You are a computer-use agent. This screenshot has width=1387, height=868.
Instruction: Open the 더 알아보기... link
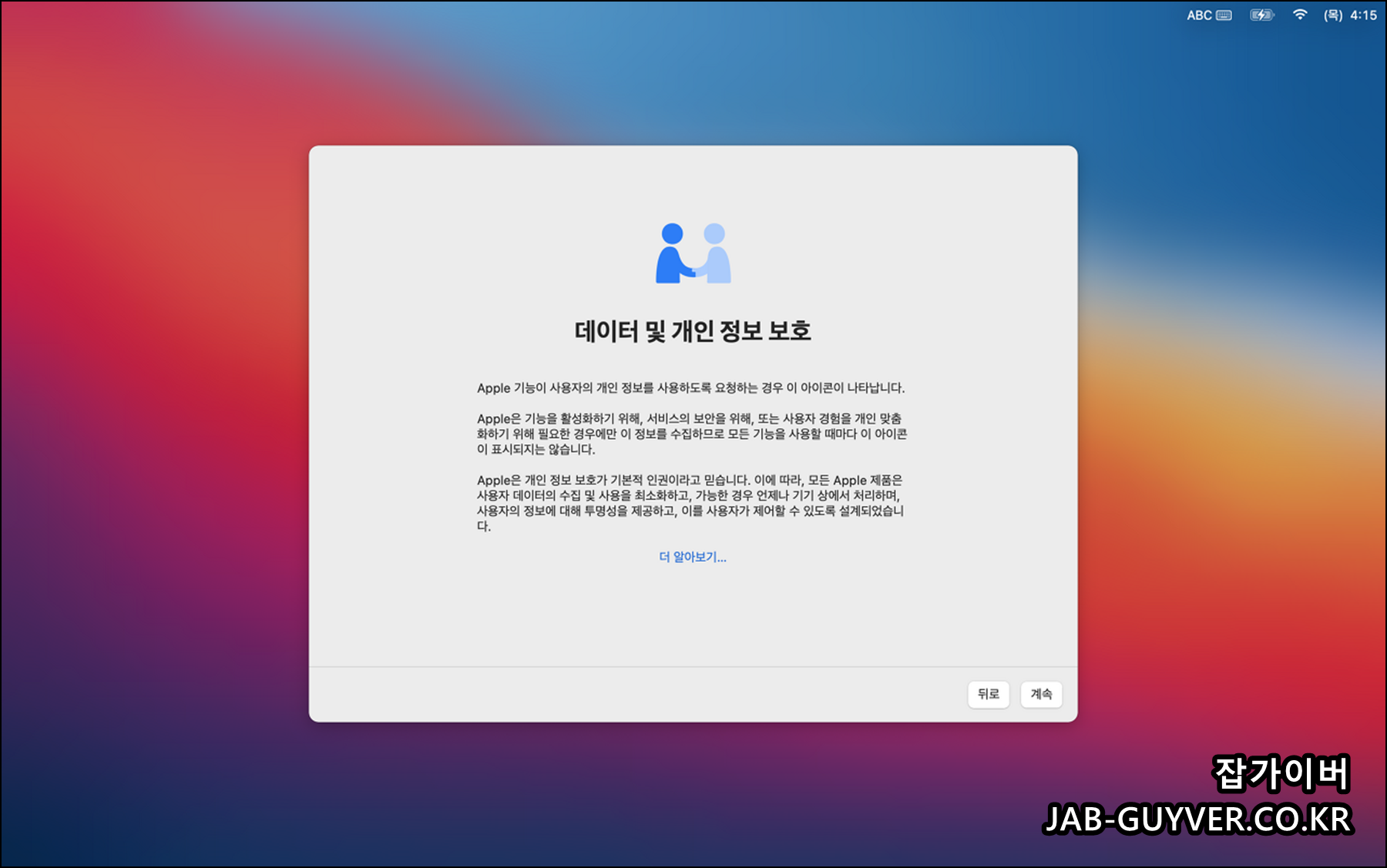[x=693, y=557]
